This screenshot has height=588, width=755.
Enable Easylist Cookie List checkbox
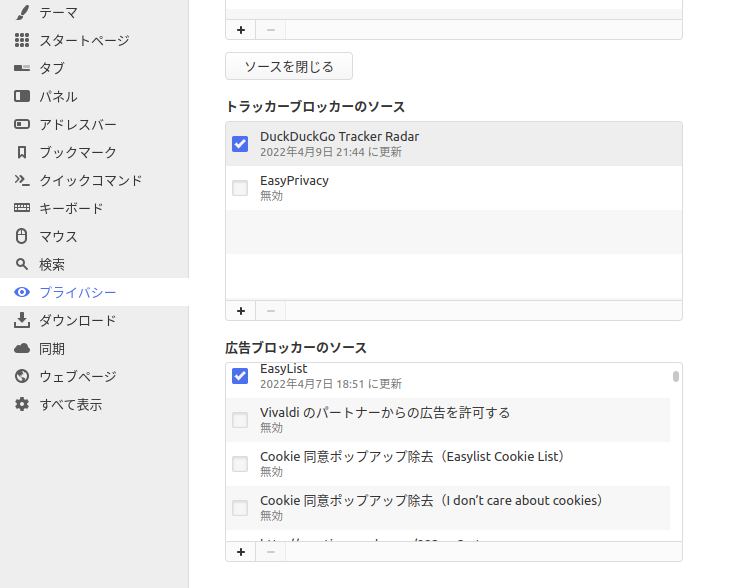click(x=240, y=464)
